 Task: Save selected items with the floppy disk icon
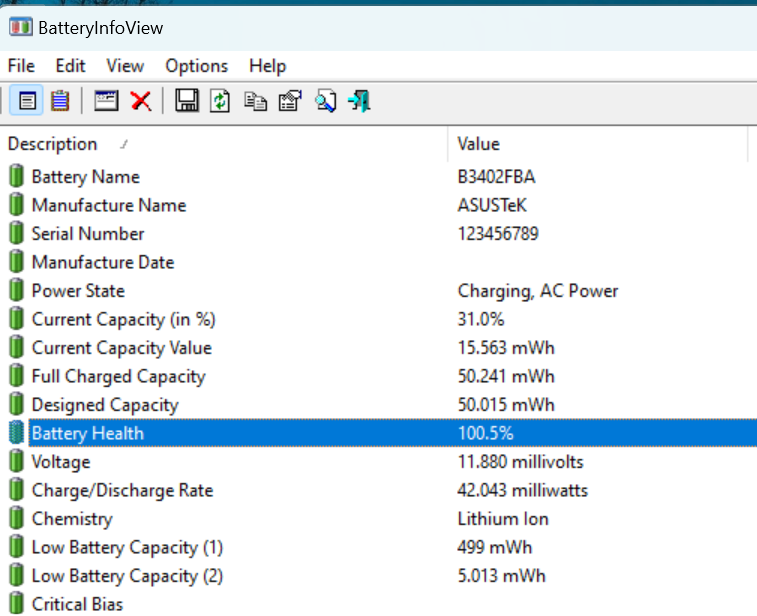pos(187,101)
